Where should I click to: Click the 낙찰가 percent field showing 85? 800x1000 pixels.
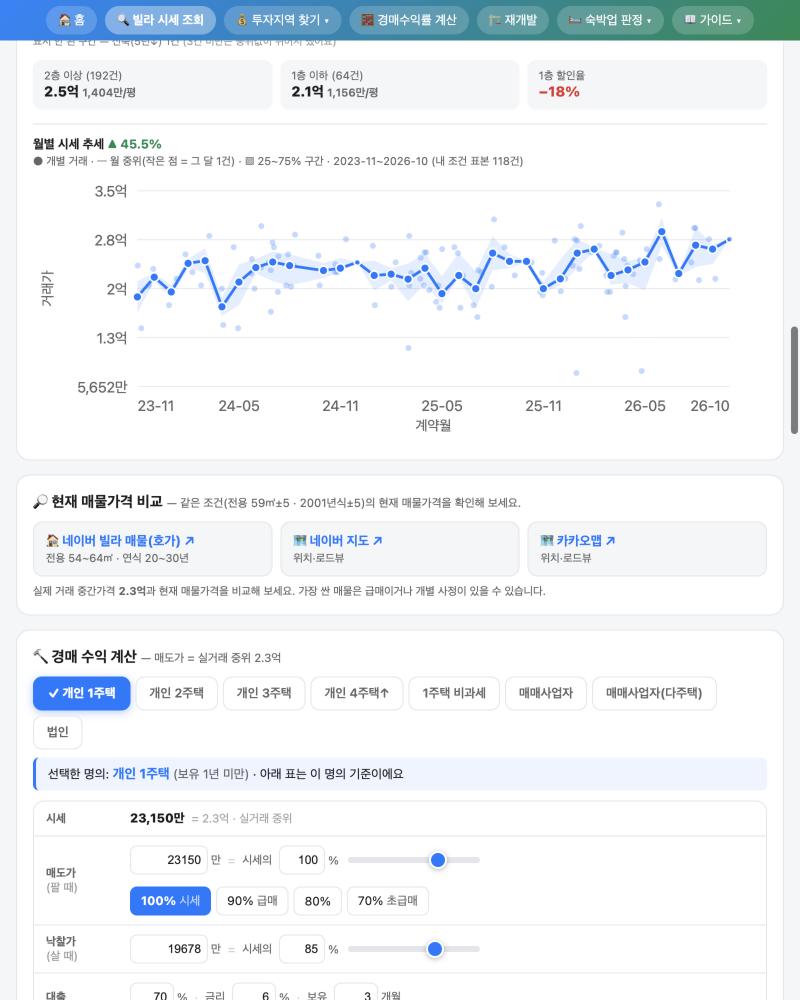302,949
